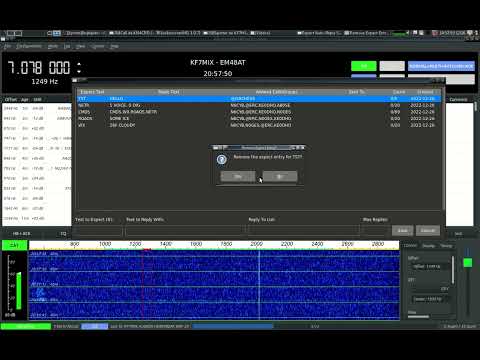Click the Save button in expect dialog
The width and height of the screenshot is (480, 360).
[x=403, y=230]
